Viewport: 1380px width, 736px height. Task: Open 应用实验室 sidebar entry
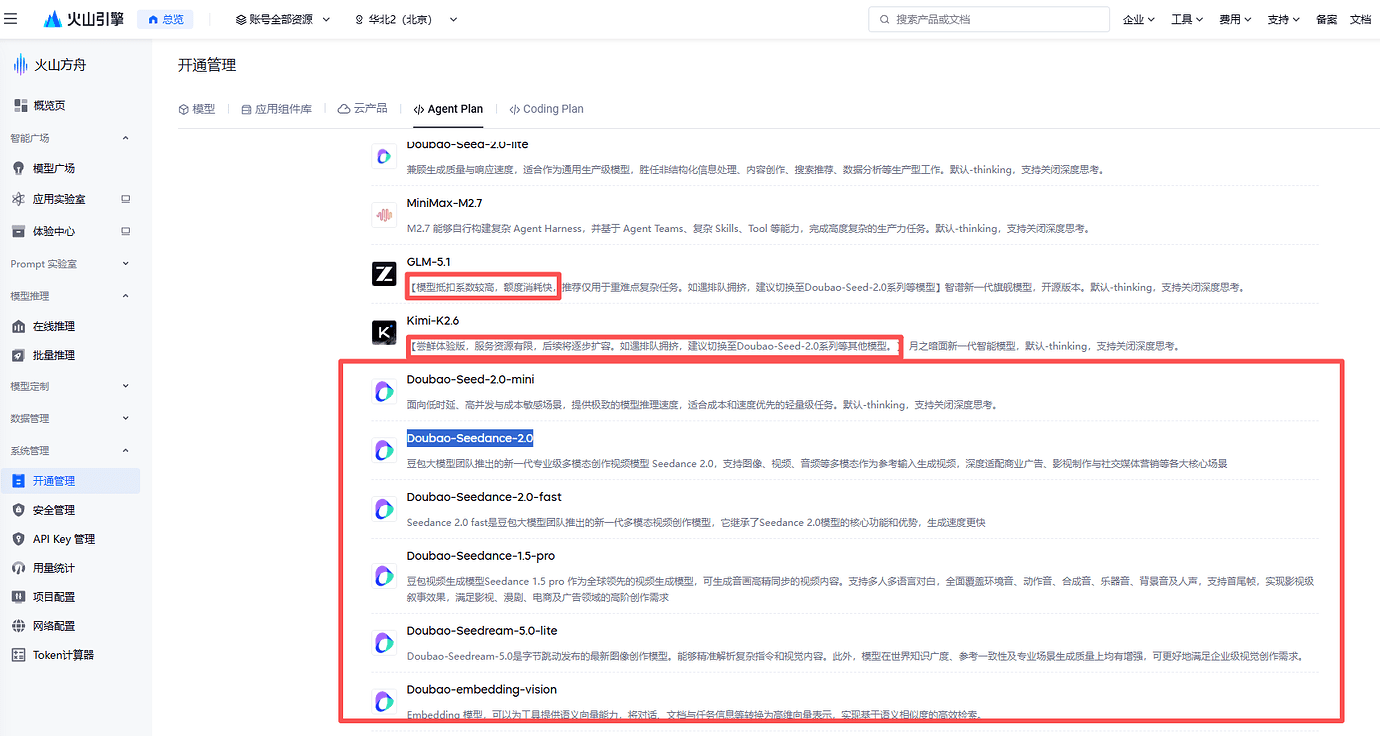[x=59, y=199]
